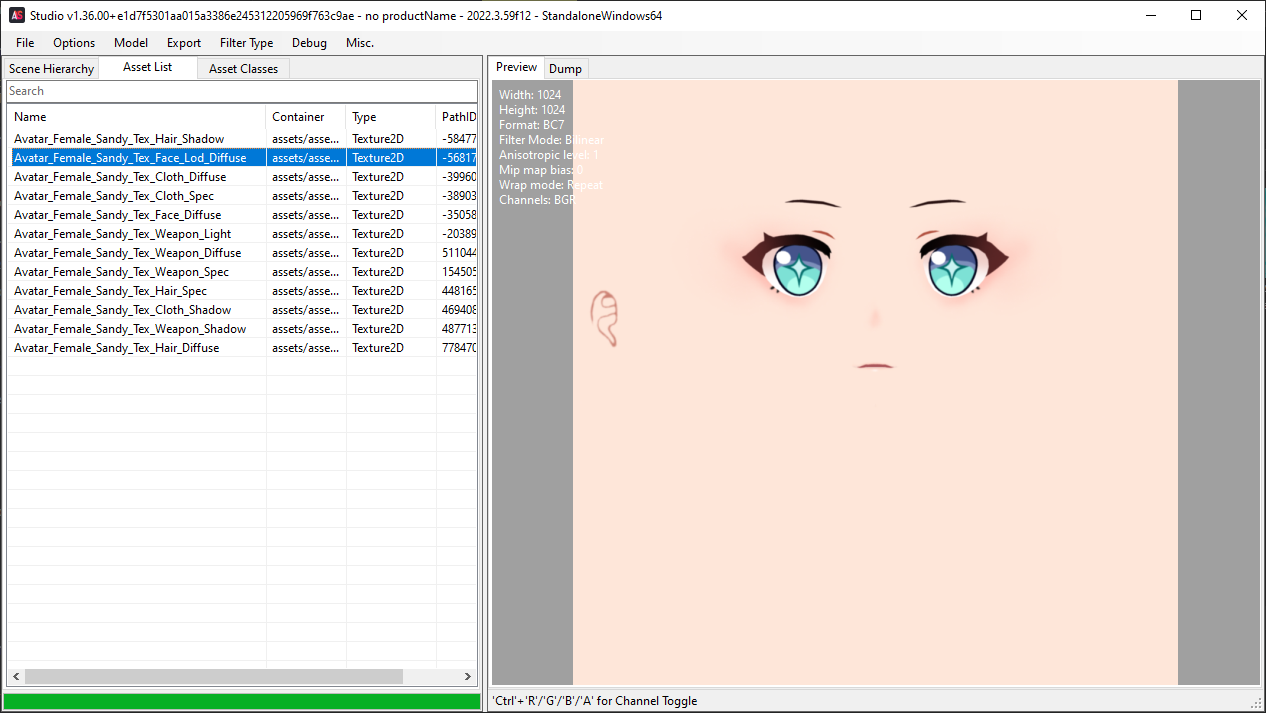The image size is (1266, 713).
Task: Minimize the Studio window
Action: pyautogui.click(x=1150, y=16)
